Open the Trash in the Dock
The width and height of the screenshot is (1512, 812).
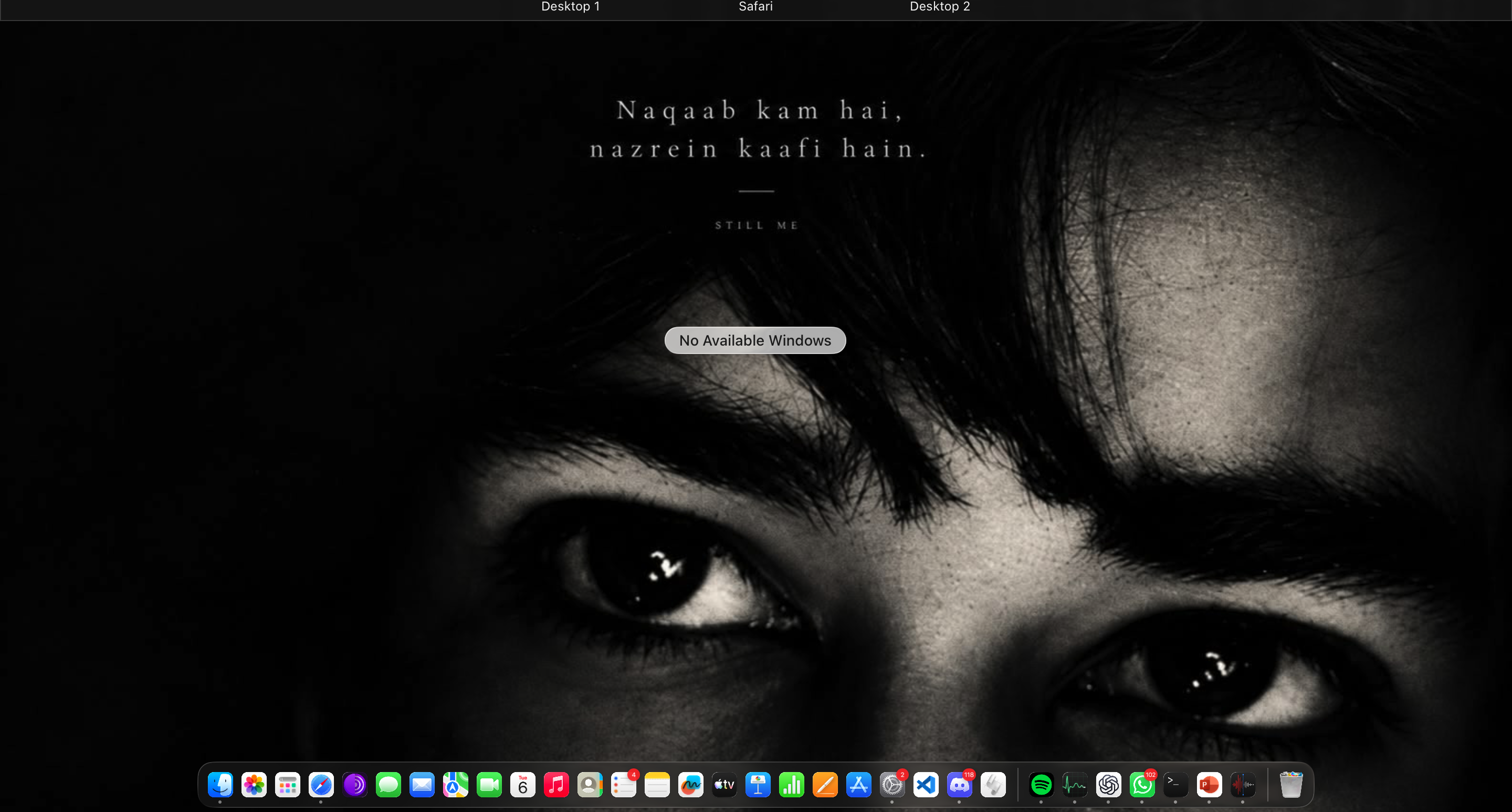[1291, 784]
